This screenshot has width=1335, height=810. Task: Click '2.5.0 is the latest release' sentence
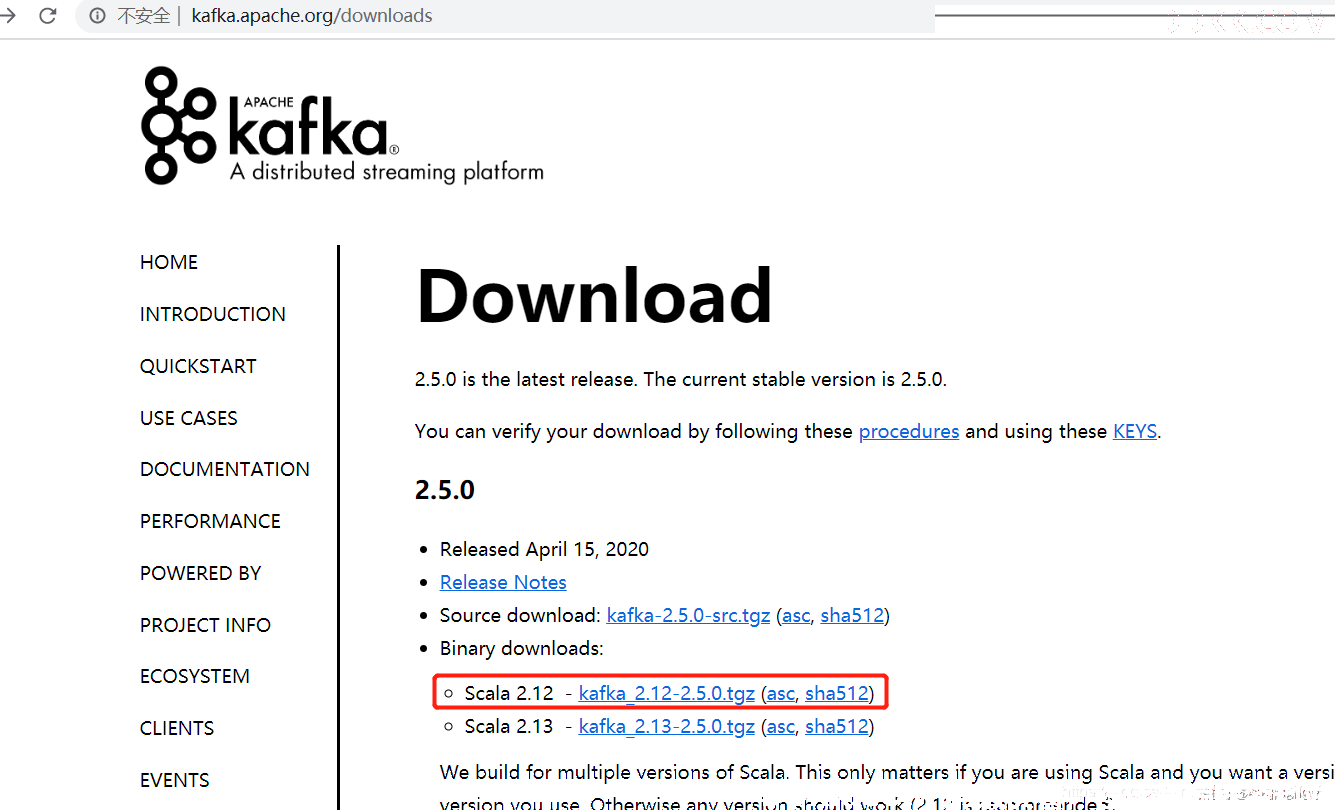point(525,380)
